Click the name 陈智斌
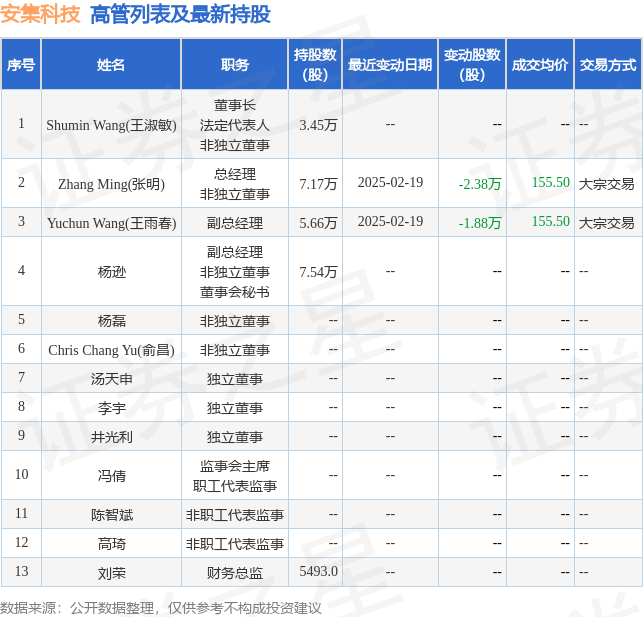This screenshot has height=617, width=643. click(112, 515)
